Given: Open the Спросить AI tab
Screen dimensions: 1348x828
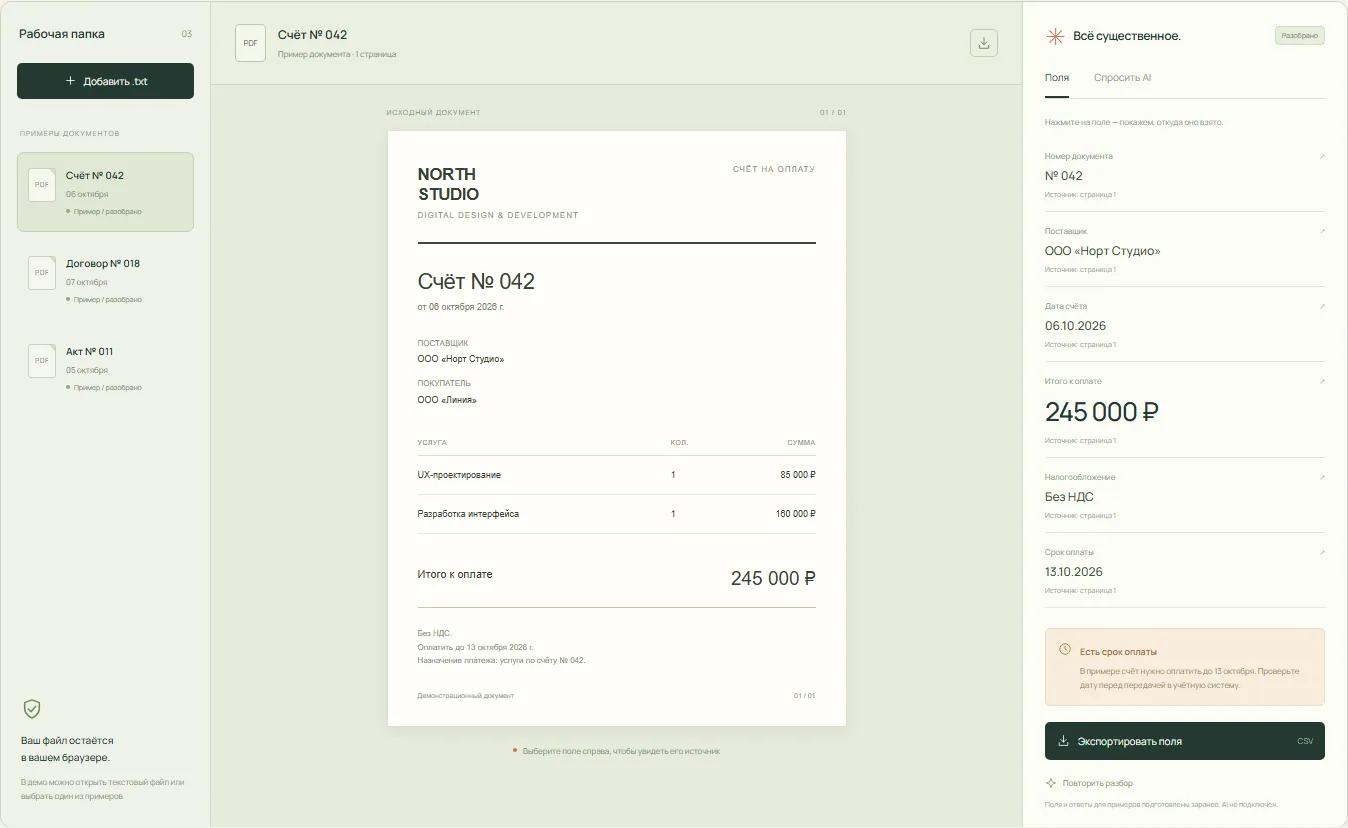Looking at the screenshot, I should (1122, 77).
